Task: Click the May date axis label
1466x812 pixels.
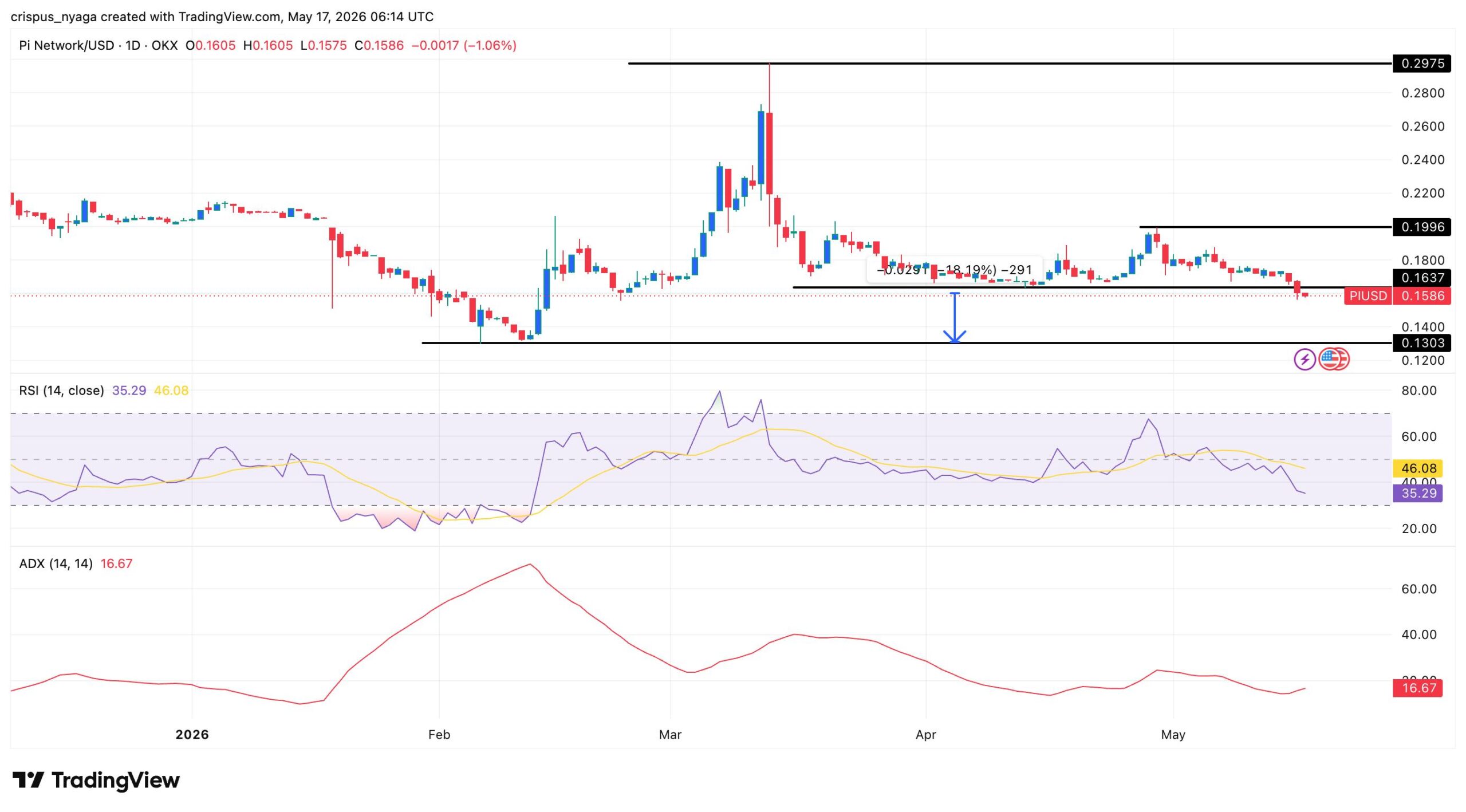Action: [x=1173, y=735]
